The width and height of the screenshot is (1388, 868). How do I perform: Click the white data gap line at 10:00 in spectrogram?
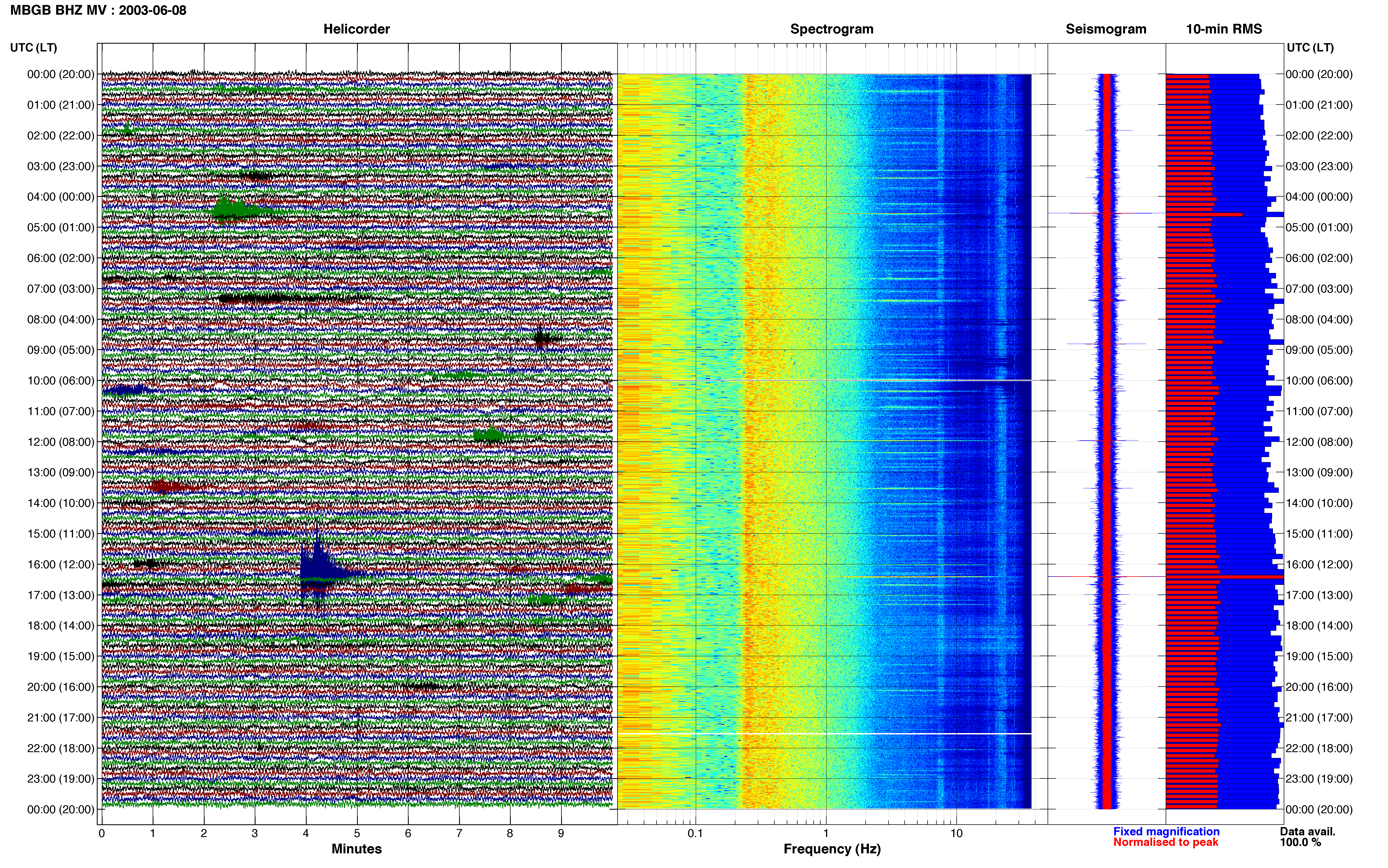tap(824, 380)
